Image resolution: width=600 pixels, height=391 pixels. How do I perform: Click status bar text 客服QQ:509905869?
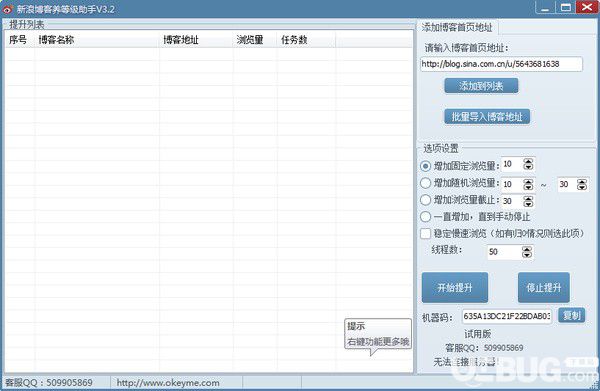click(x=49, y=383)
